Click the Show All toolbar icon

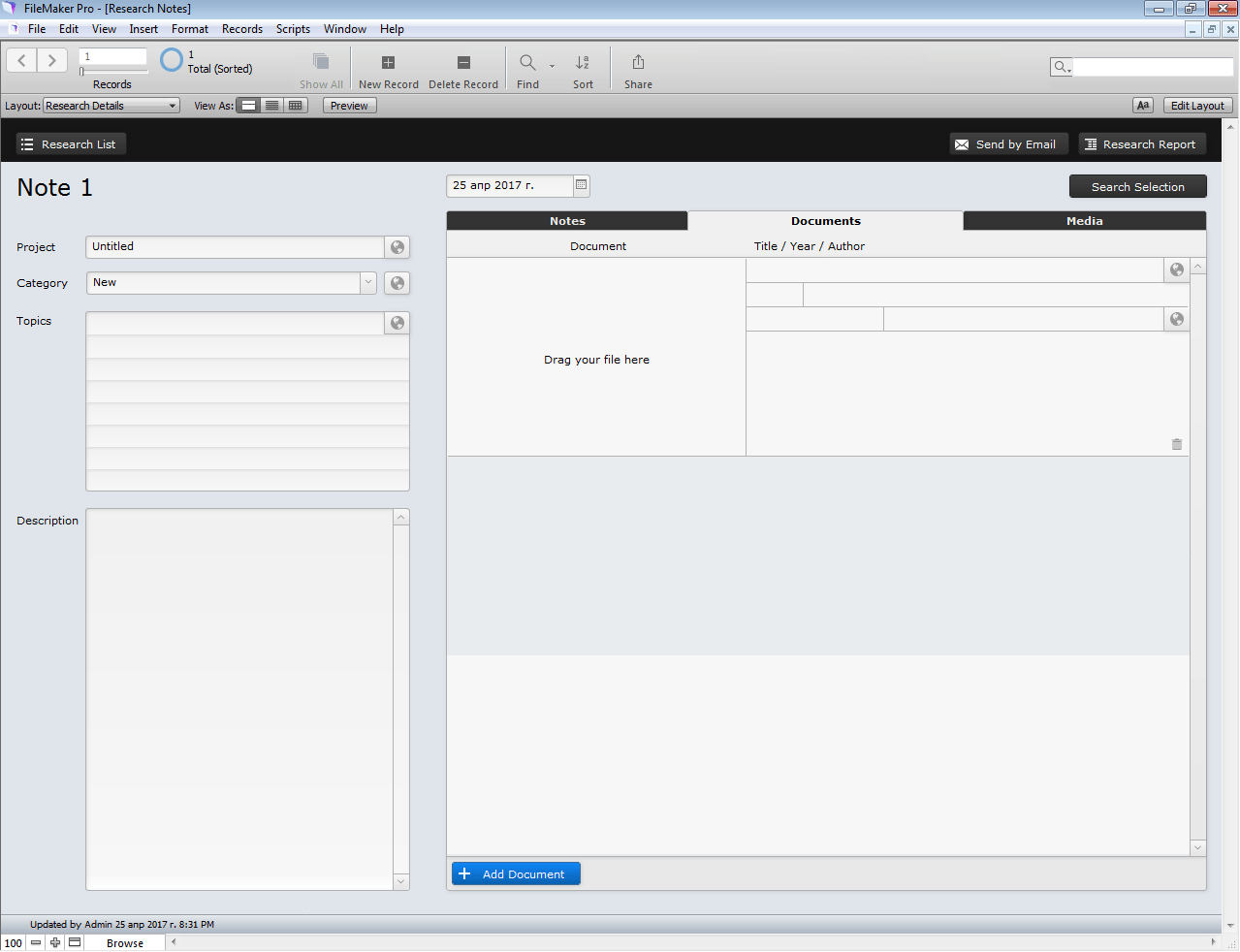tap(321, 61)
